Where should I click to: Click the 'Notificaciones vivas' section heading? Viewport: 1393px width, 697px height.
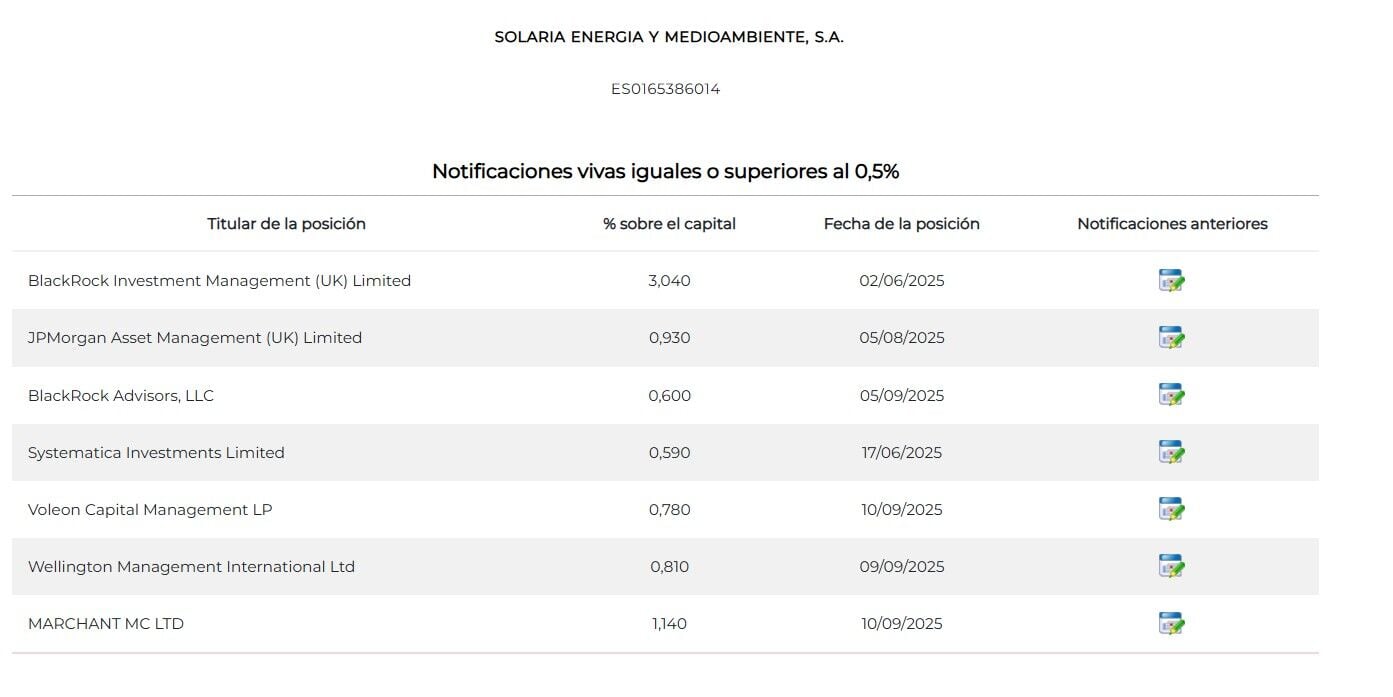click(665, 171)
